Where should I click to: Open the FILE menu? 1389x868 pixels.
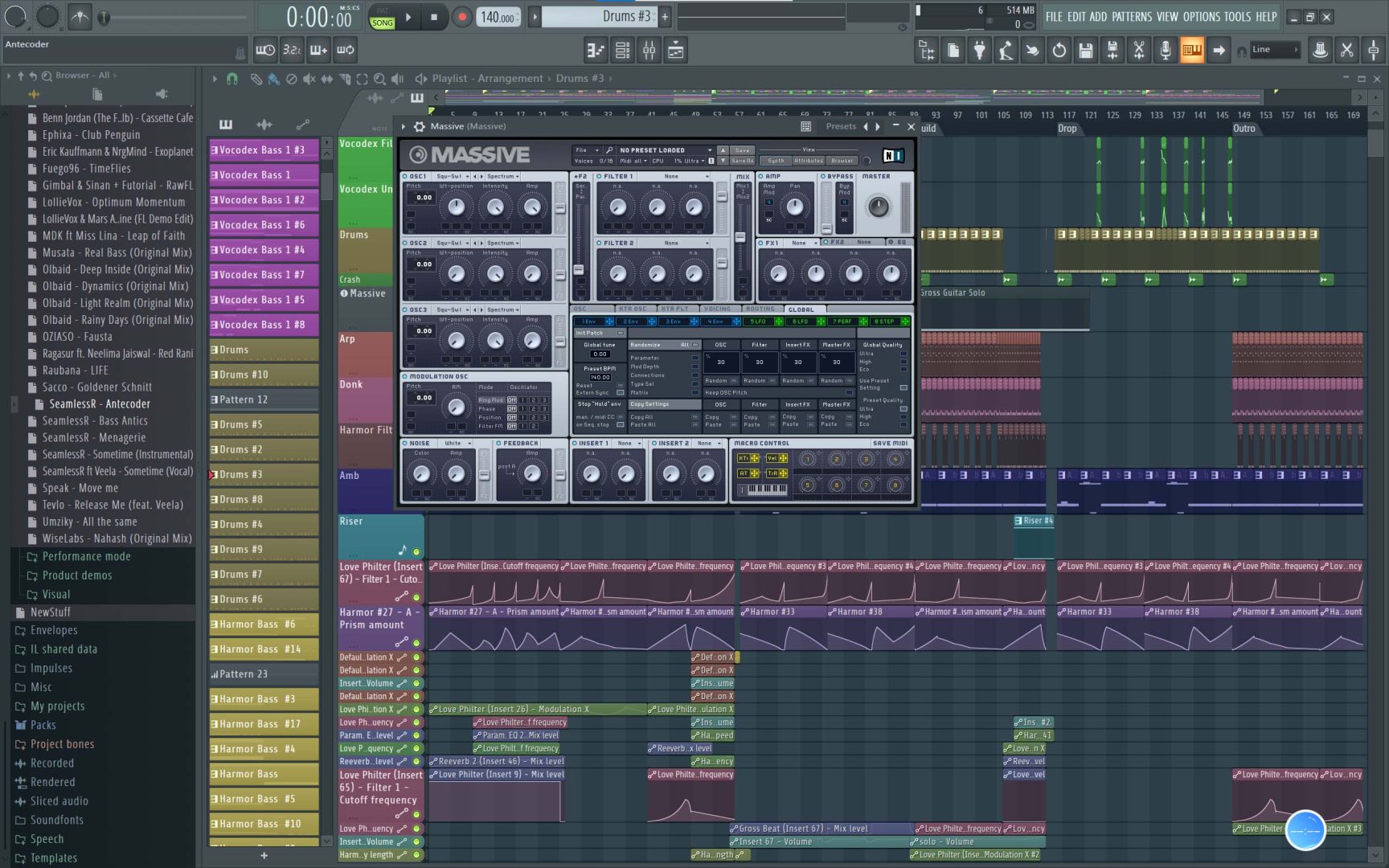[x=1054, y=17]
